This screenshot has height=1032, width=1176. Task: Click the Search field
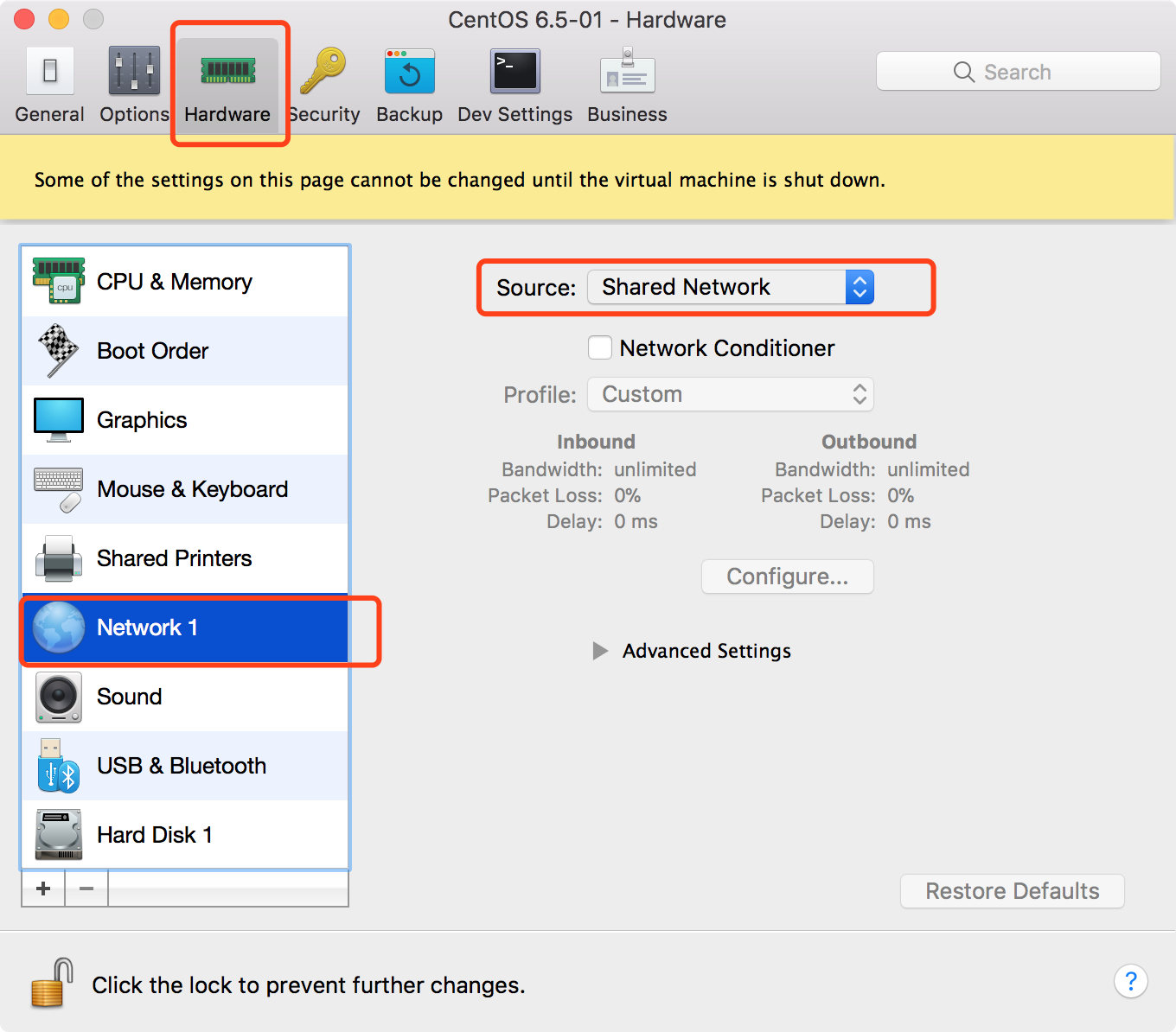(x=1019, y=72)
